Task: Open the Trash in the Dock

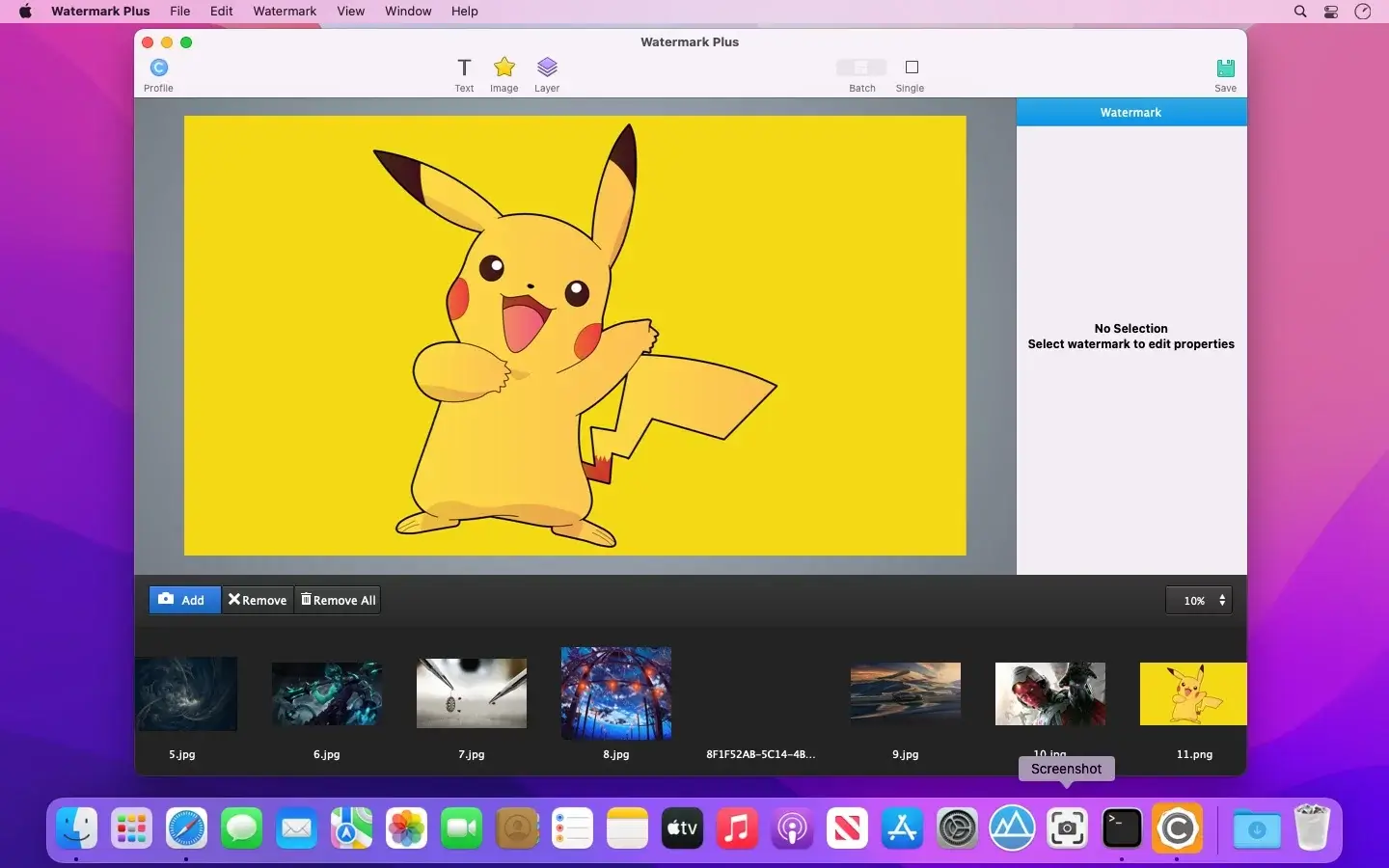Action: click(1312, 828)
